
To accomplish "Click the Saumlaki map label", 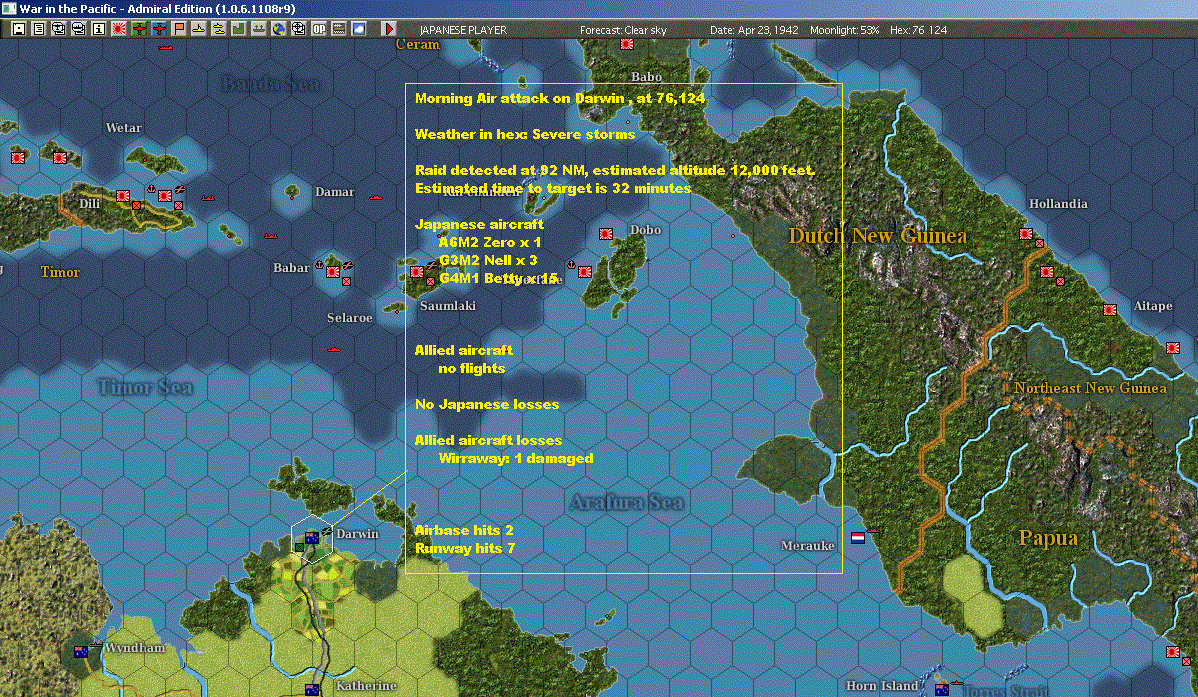I will click(448, 306).
